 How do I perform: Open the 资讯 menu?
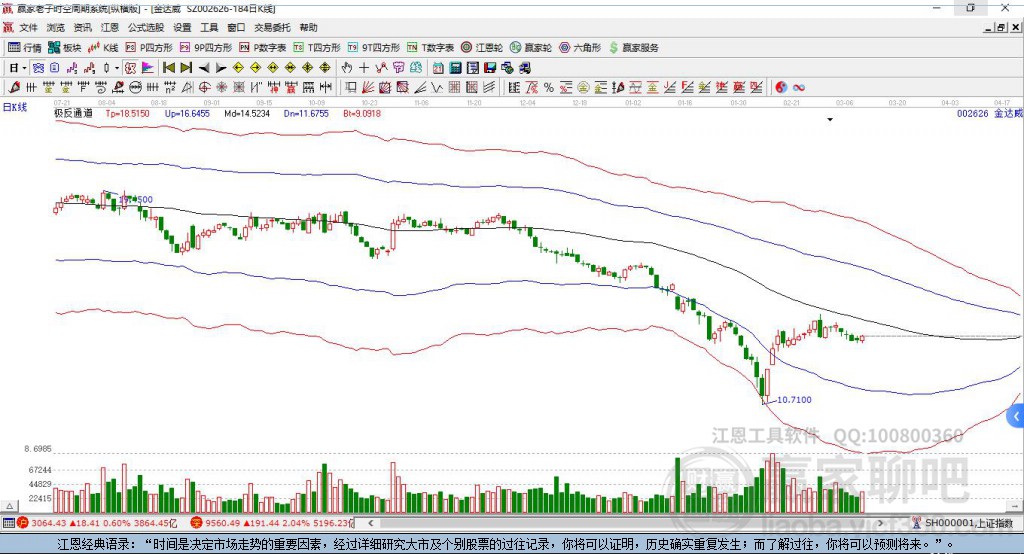[x=83, y=27]
